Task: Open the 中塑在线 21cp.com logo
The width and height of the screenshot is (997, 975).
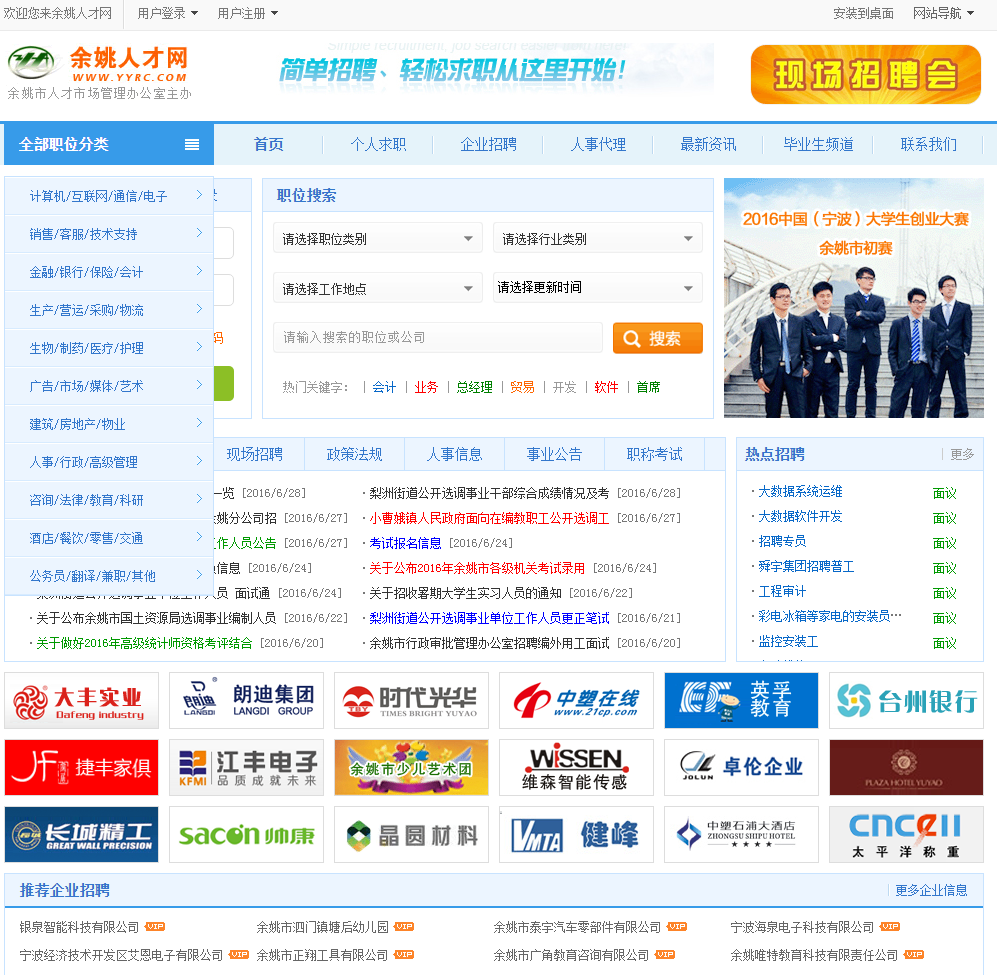Action: (576, 700)
